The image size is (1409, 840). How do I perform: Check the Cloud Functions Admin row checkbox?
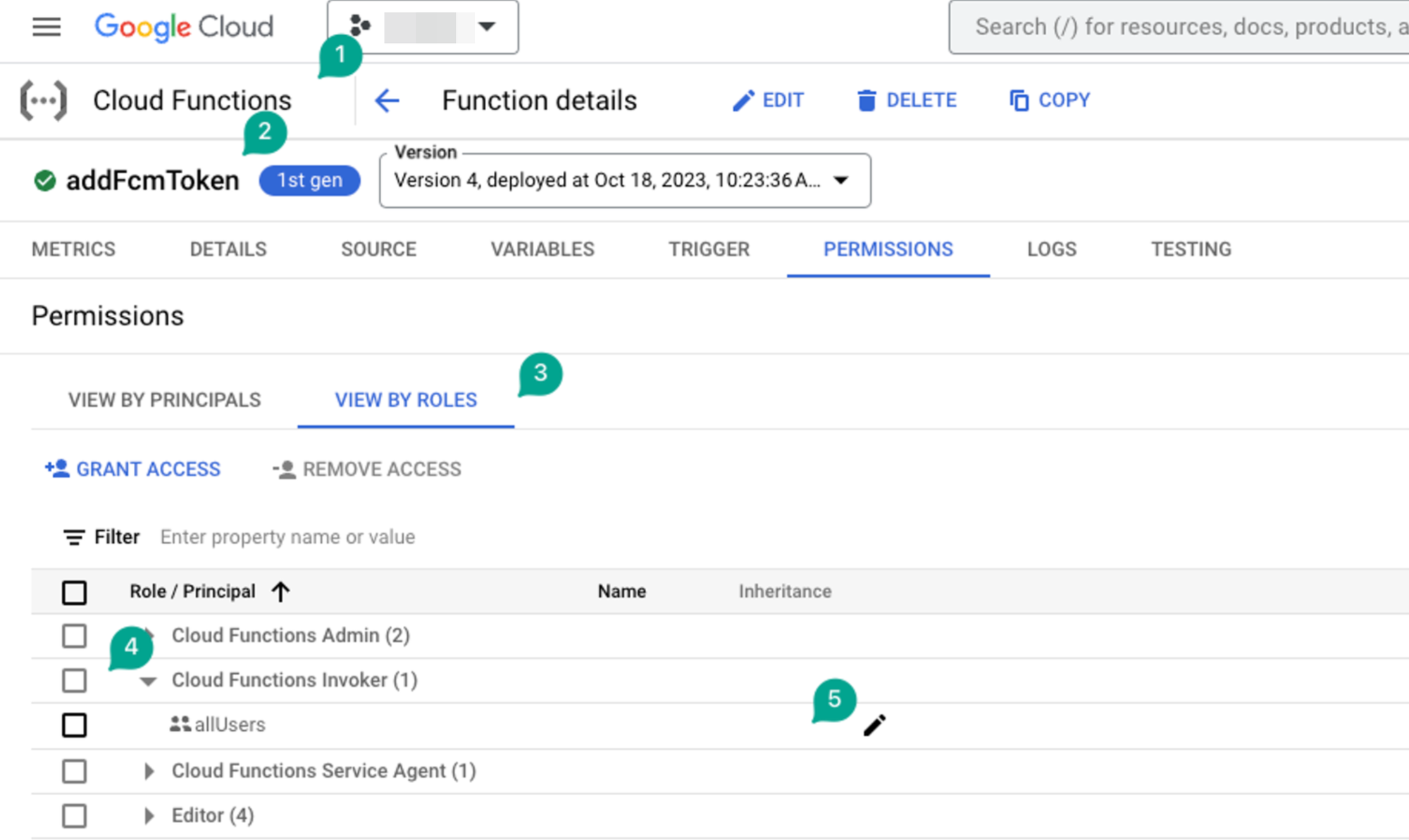pos(74,636)
